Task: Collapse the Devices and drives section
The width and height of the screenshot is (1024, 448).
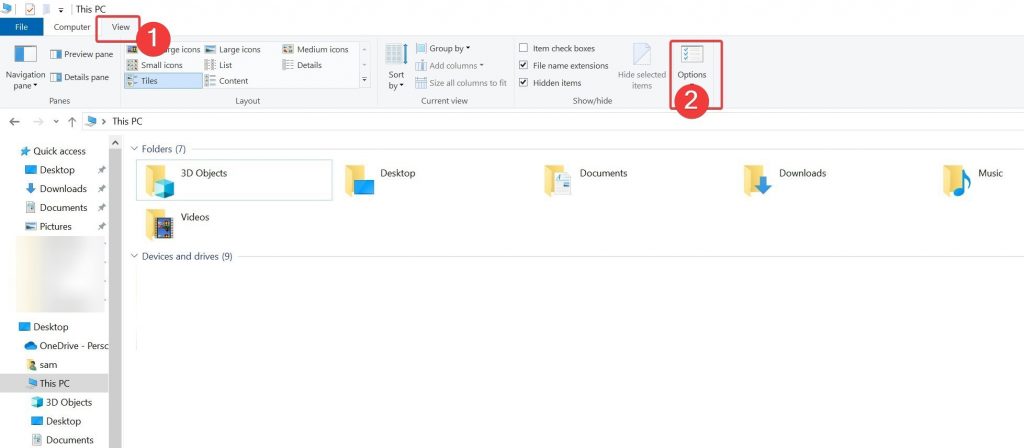Action: click(x=136, y=257)
